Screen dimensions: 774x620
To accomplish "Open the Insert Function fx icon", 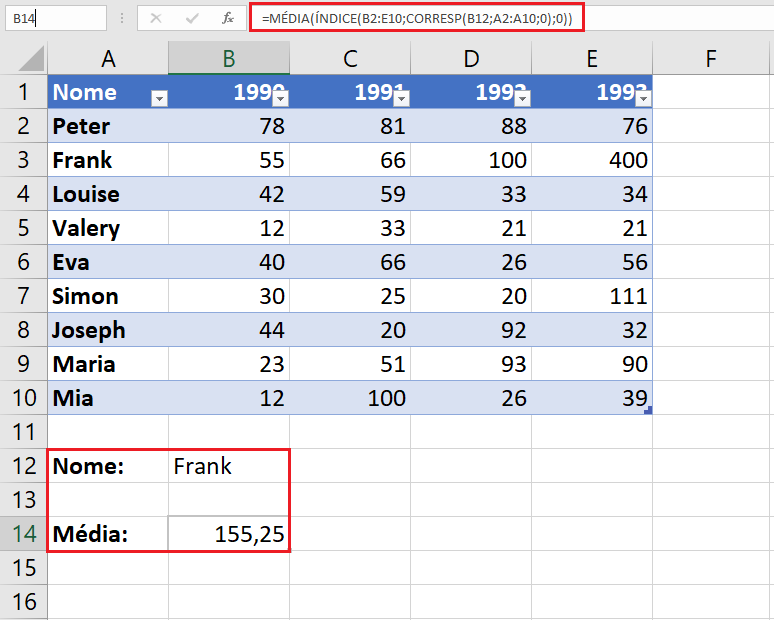I will pyautogui.click(x=228, y=19).
